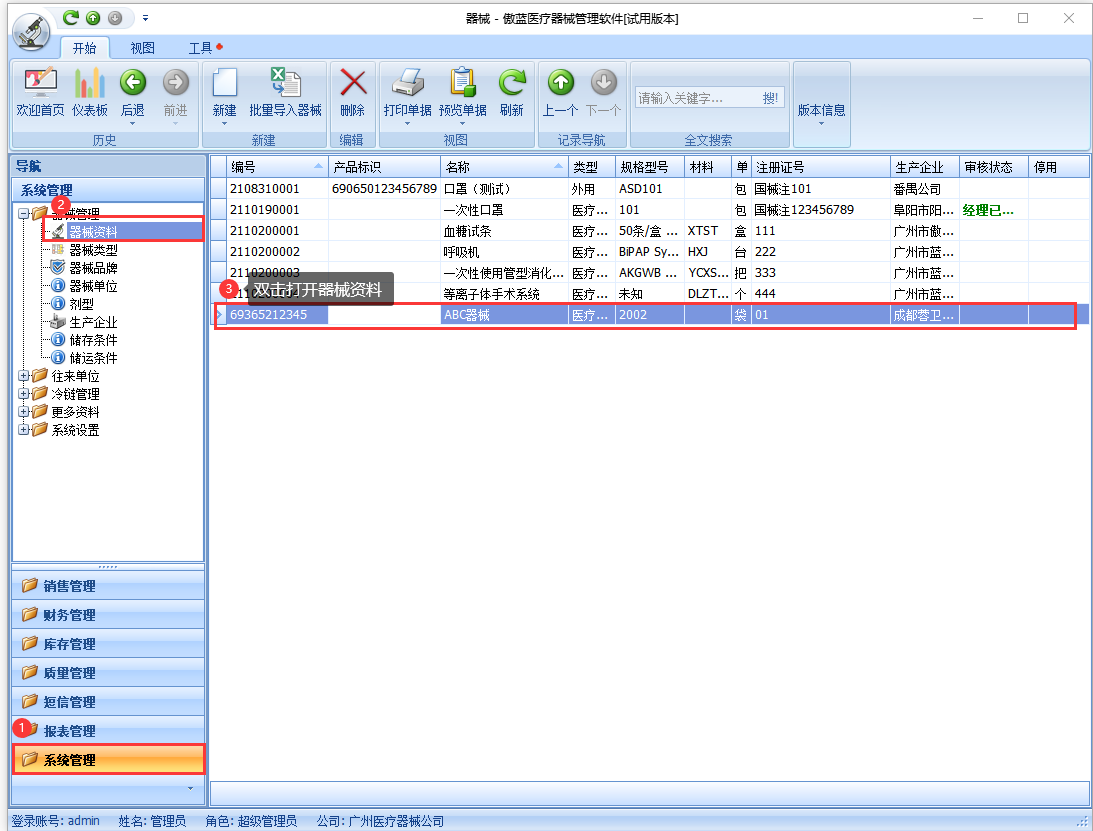
Task: Sort by the 编号 column header
Action: tap(277, 167)
